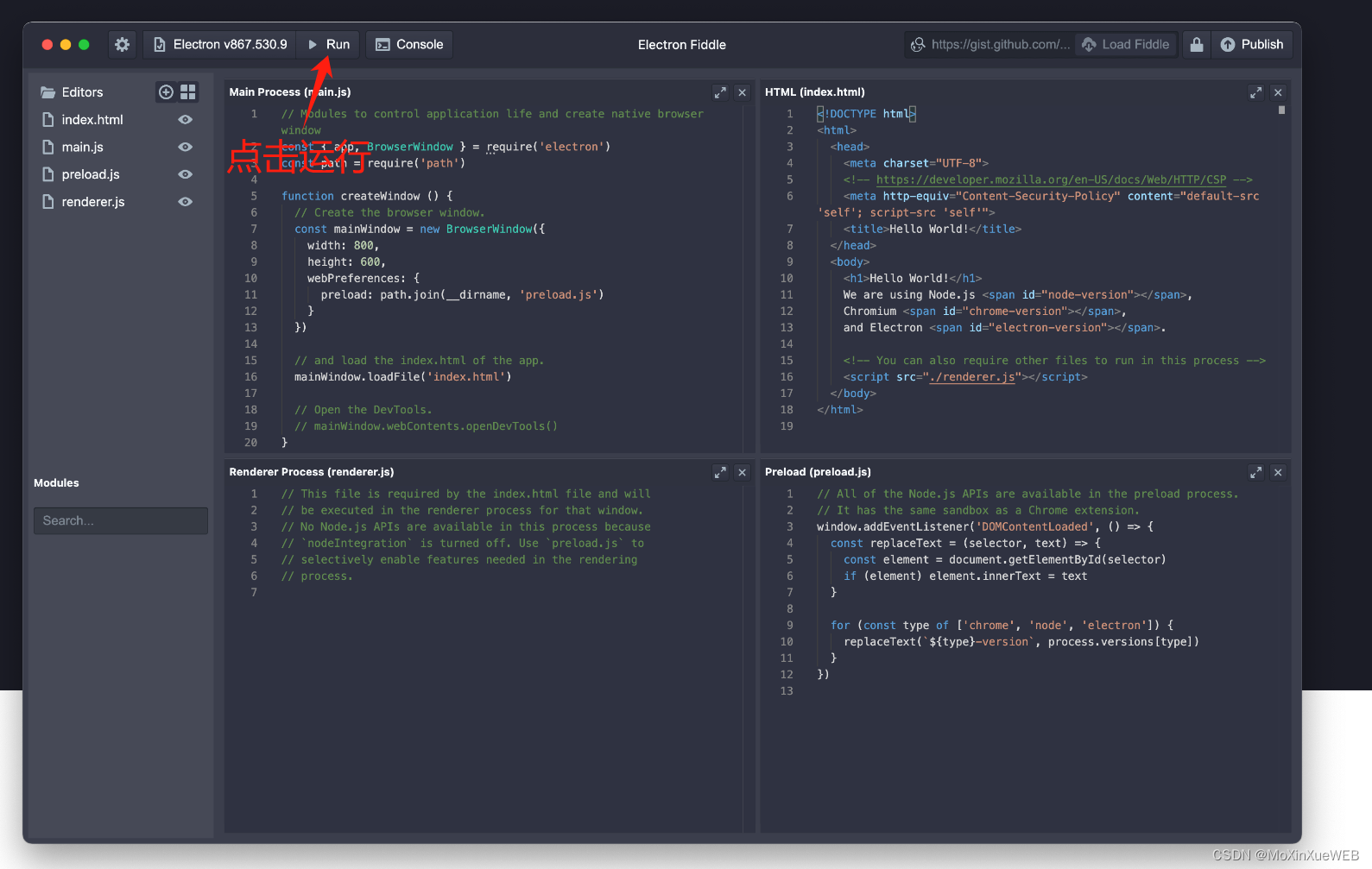Screen dimensions: 1372x869
Task: Click the mainWindow.loadFile('index.html') line in main.js
Action: point(403,377)
